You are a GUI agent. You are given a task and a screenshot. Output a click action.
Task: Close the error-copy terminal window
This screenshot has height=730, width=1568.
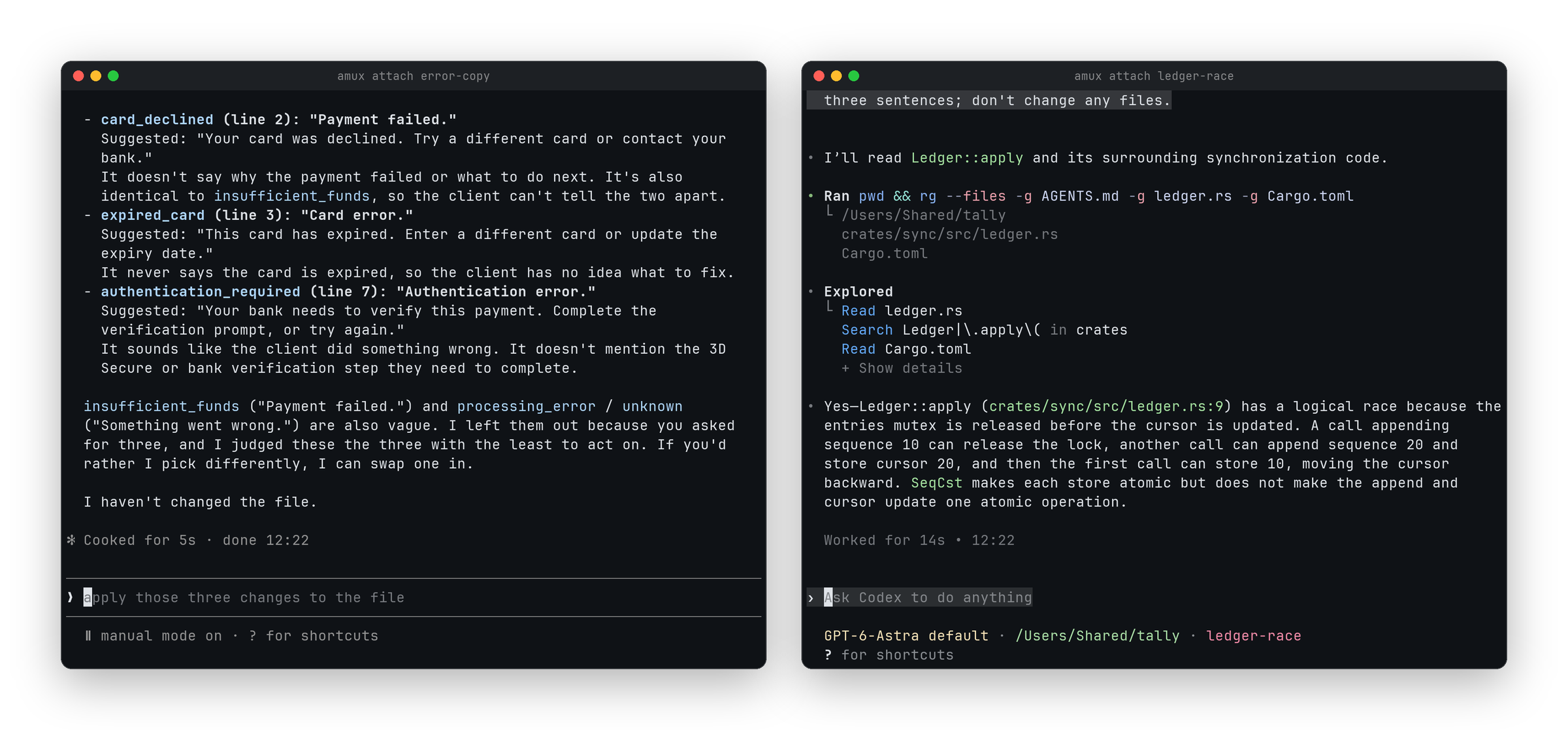[78, 76]
